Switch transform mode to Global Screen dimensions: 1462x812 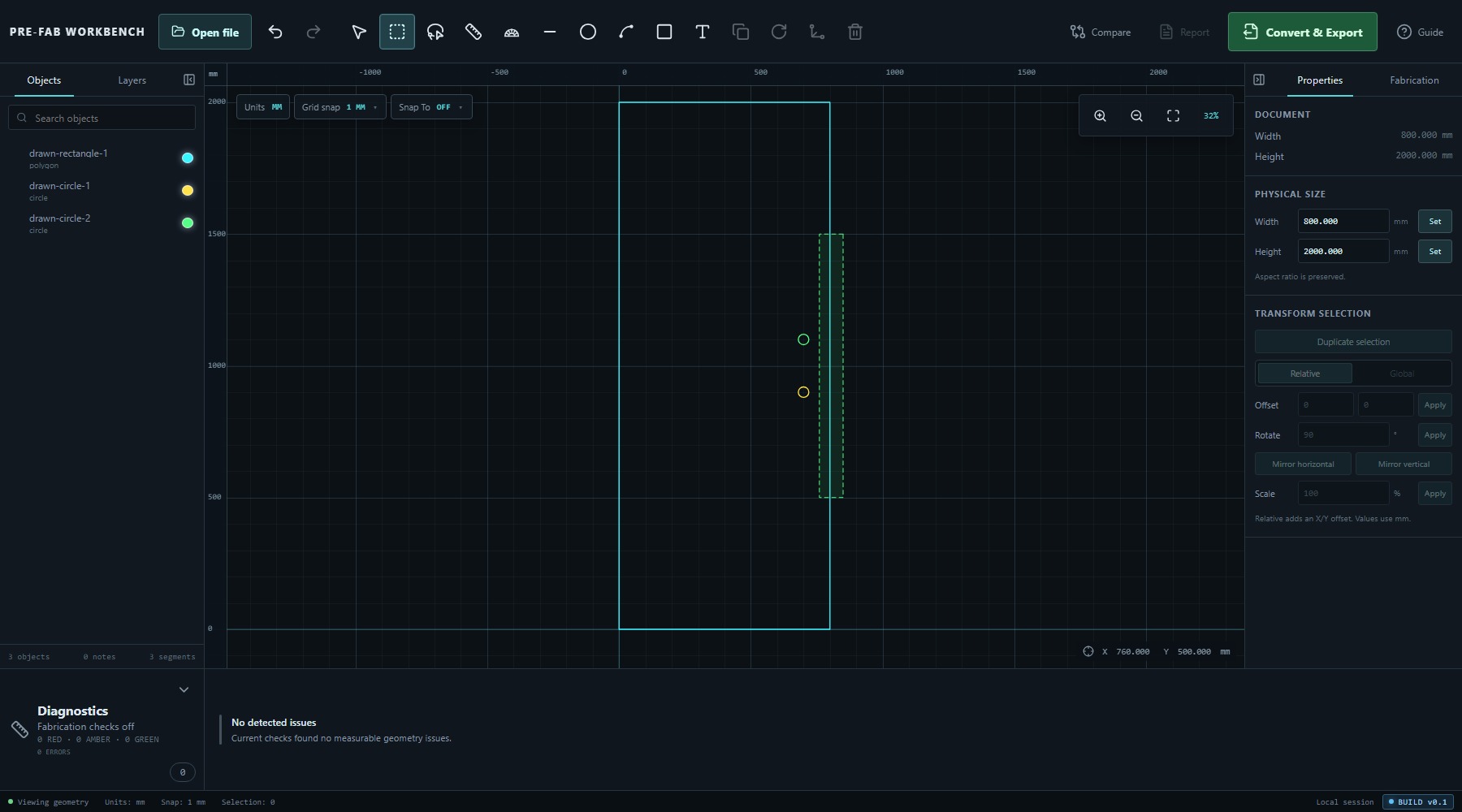(x=1402, y=374)
